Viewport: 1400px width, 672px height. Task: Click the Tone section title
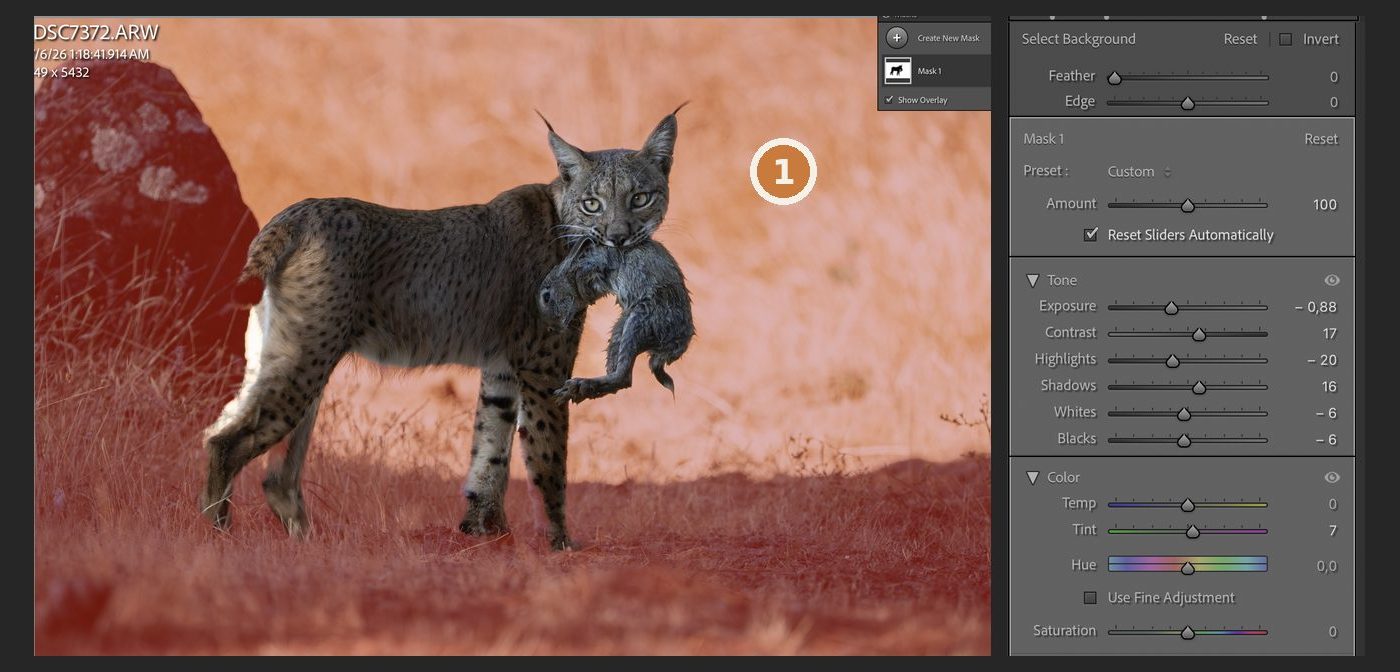(x=1062, y=281)
